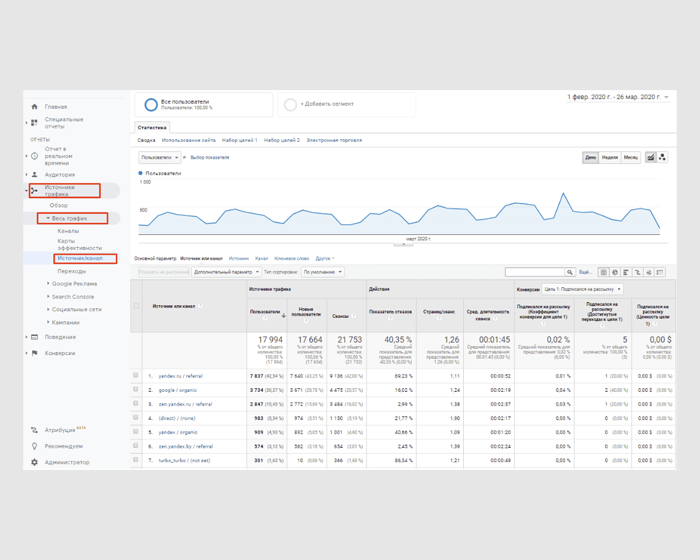
Task: Select the День chart granularity button
Action: coord(590,157)
